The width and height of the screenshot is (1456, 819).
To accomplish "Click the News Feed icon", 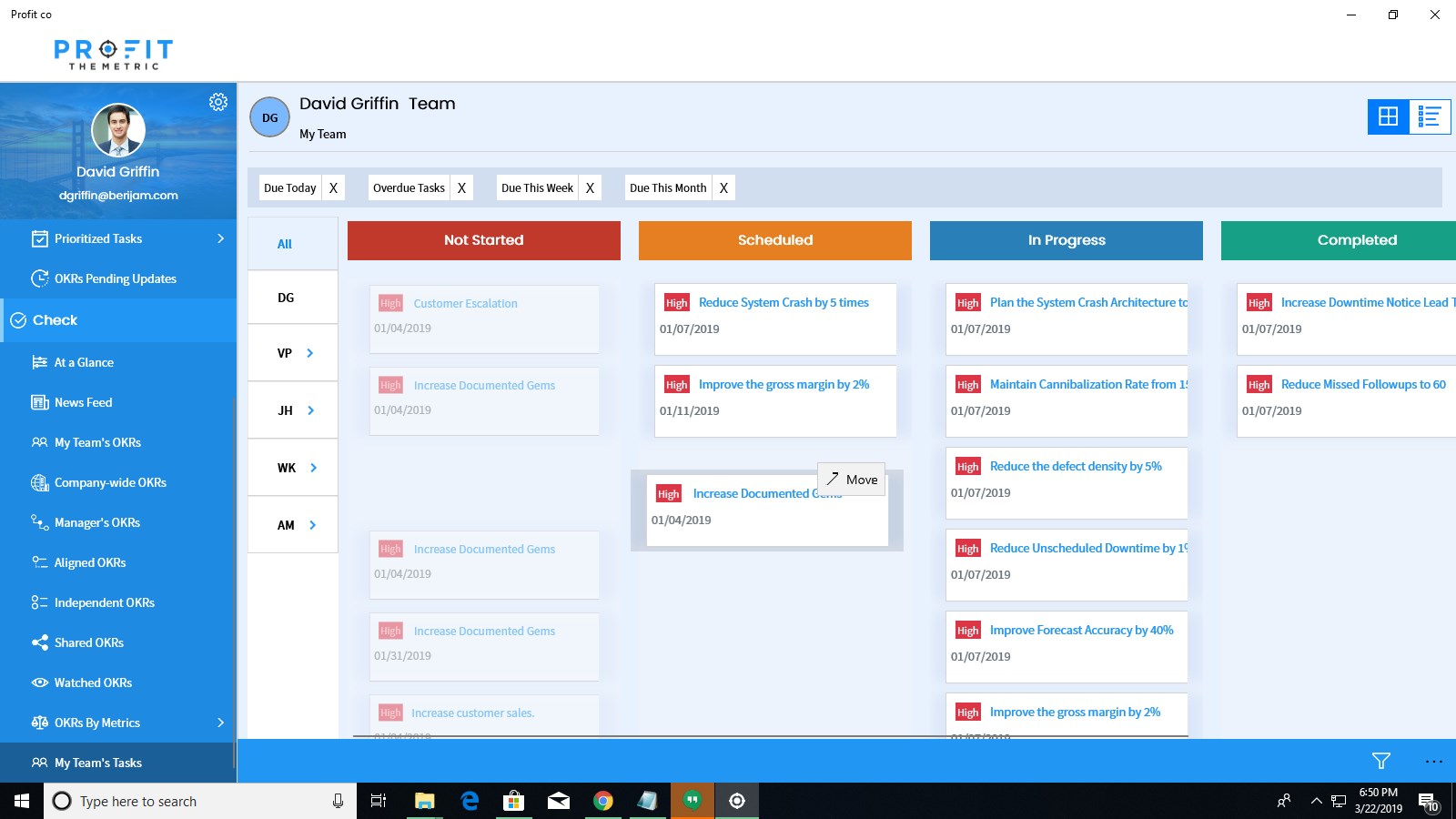I will tap(40, 402).
